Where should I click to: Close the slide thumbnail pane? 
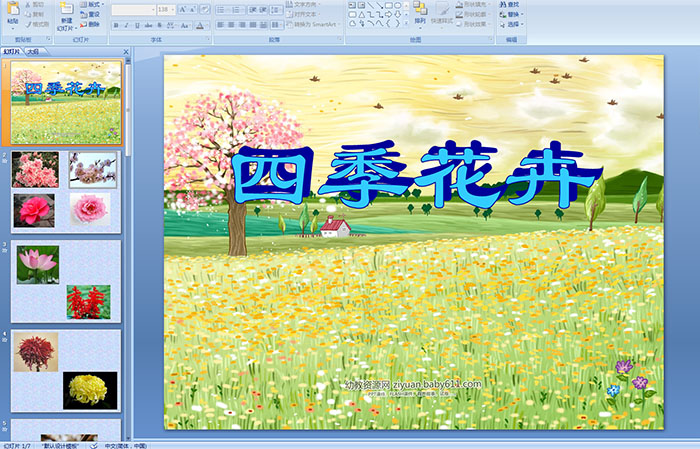coord(126,50)
